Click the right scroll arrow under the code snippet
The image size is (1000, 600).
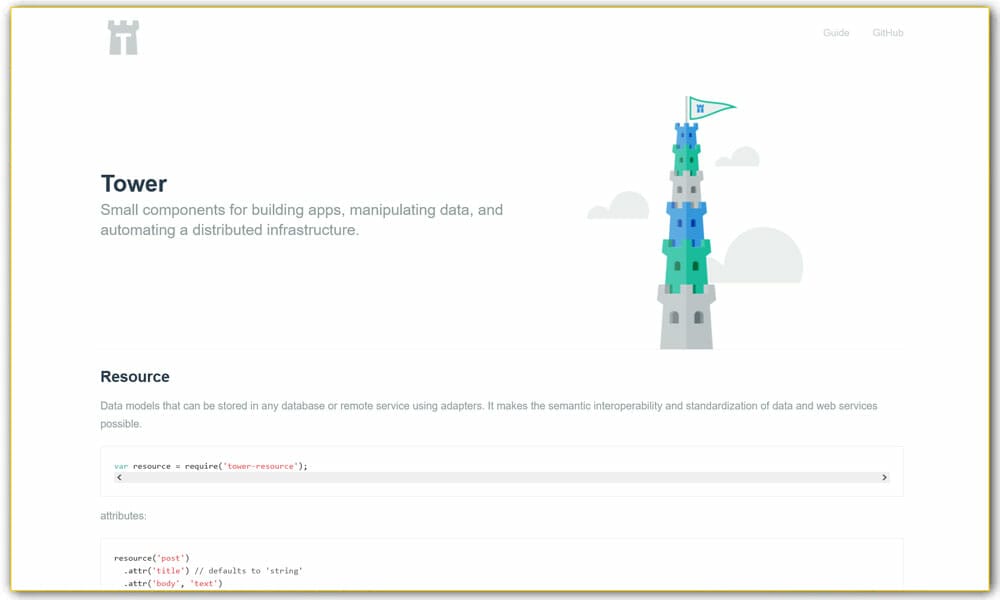coord(884,477)
